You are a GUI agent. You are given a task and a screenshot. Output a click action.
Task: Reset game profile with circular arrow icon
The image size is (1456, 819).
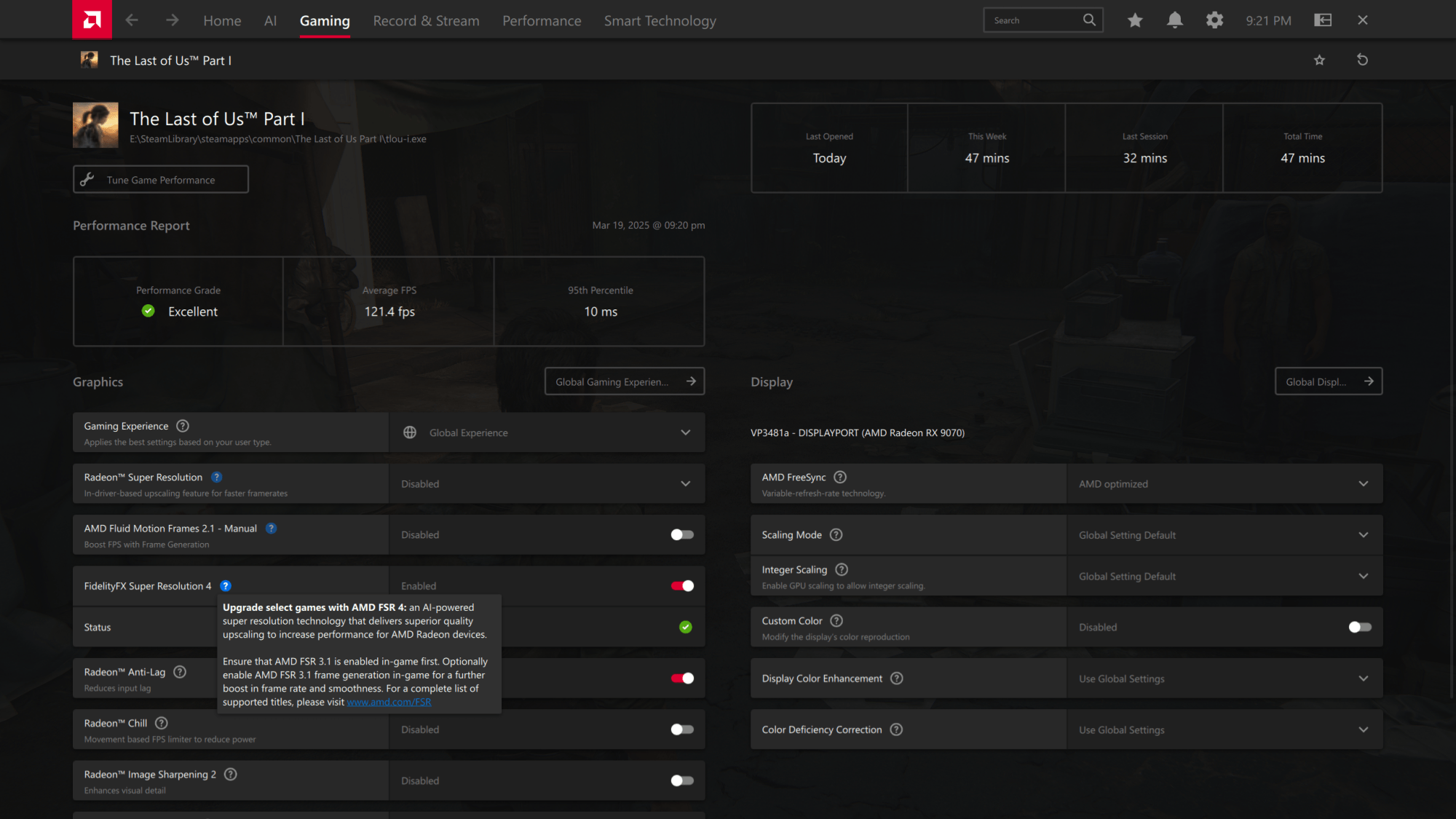[x=1362, y=60]
